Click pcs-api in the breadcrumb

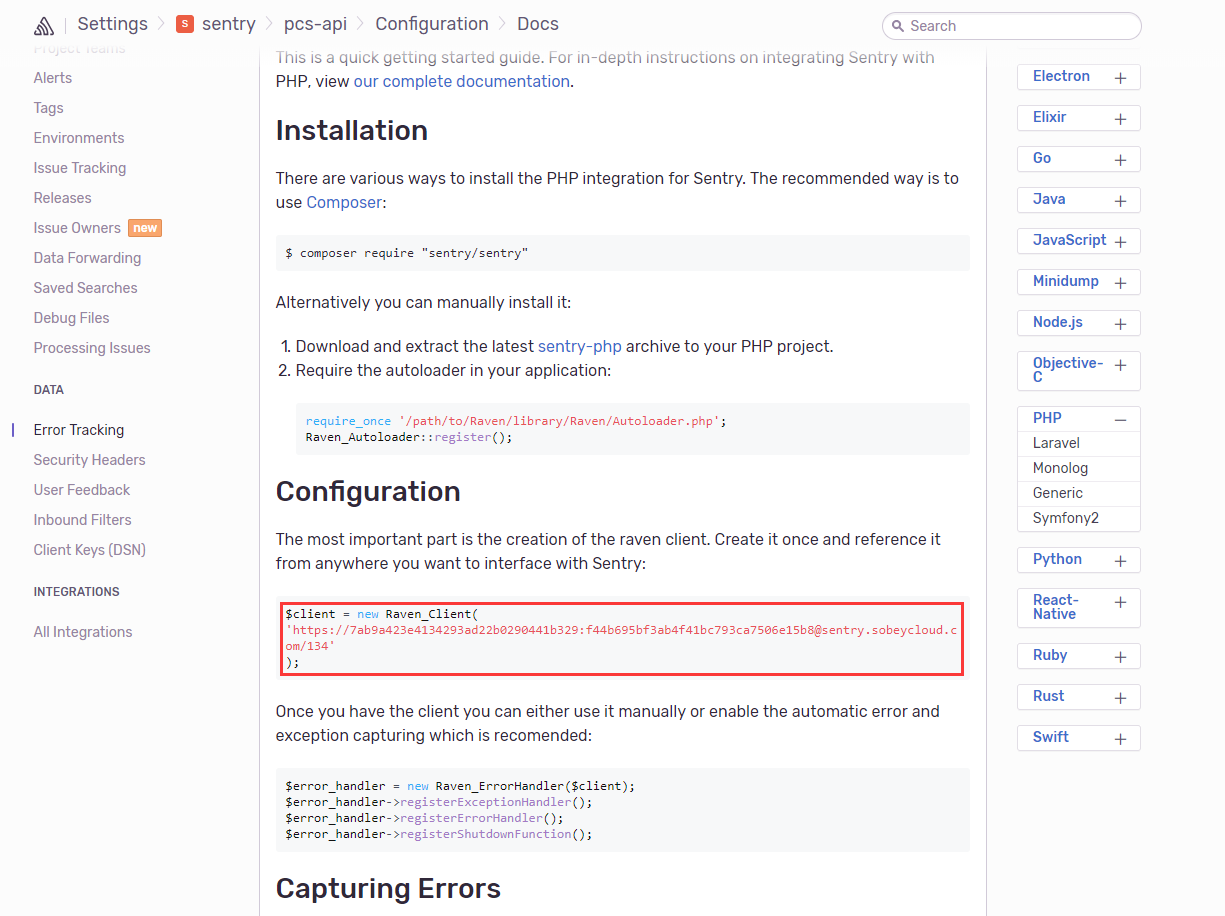pos(315,24)
